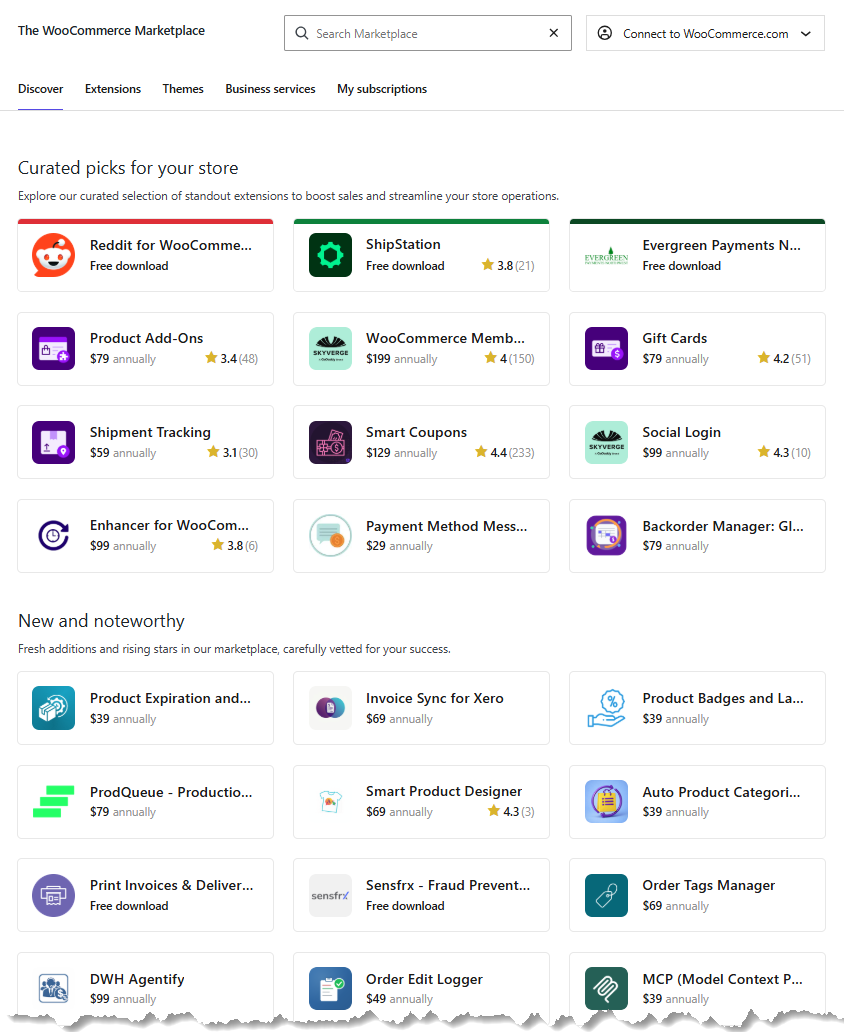The width and height of the screenshot is (844, 1032).
Task: Open Order Tags Manager title link
Action: click(x=708, y=885)
